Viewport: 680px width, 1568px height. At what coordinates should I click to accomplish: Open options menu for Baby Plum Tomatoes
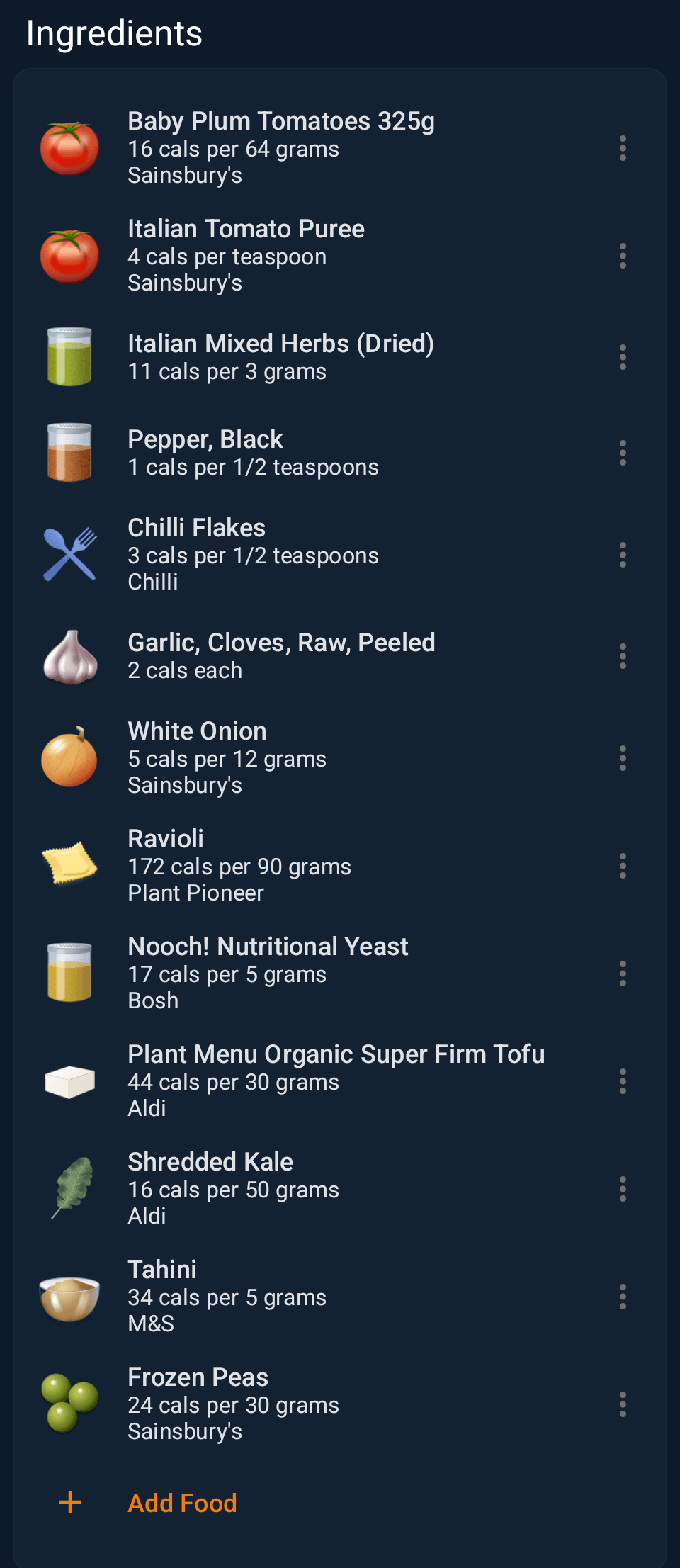(623, 149)
